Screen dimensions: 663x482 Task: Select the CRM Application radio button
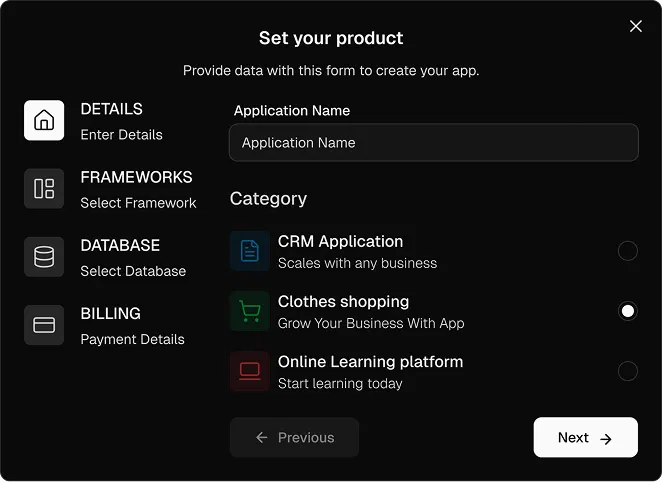pyautogui.click(x=627, y=251)
